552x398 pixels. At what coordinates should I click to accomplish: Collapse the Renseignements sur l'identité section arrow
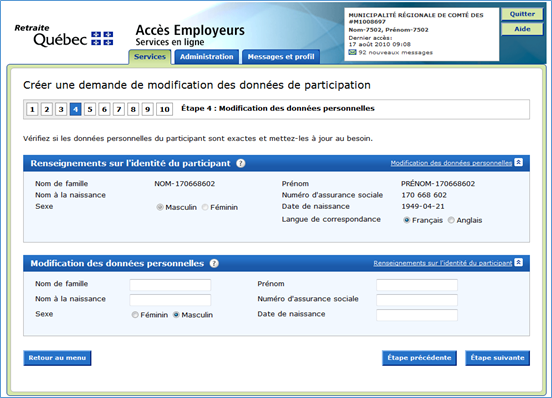[518, 162]
